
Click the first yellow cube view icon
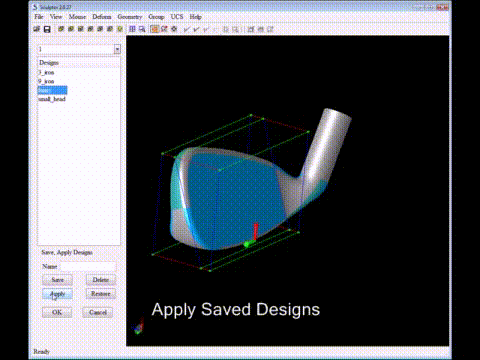(x=61, y=29)
